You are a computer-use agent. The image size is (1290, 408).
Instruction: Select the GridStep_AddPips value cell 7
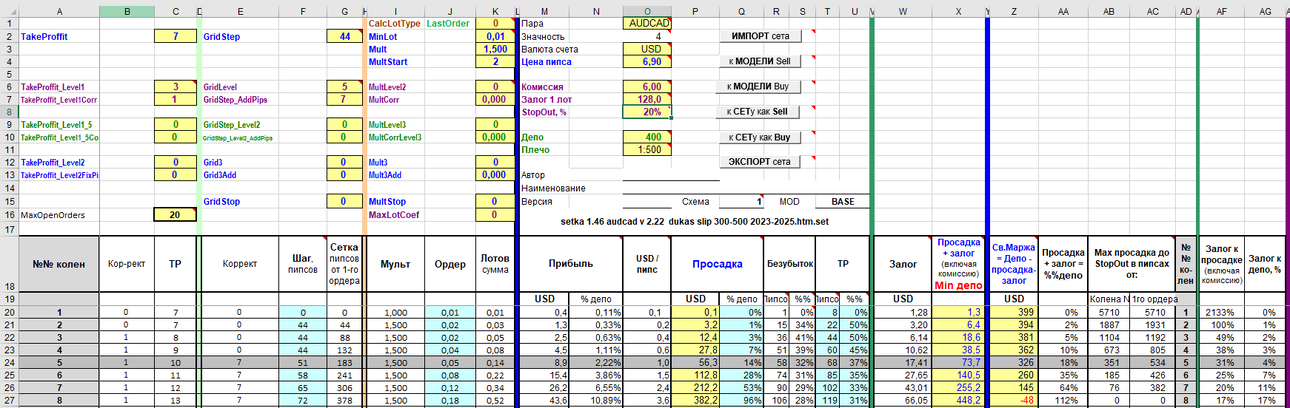click(344, 99)
